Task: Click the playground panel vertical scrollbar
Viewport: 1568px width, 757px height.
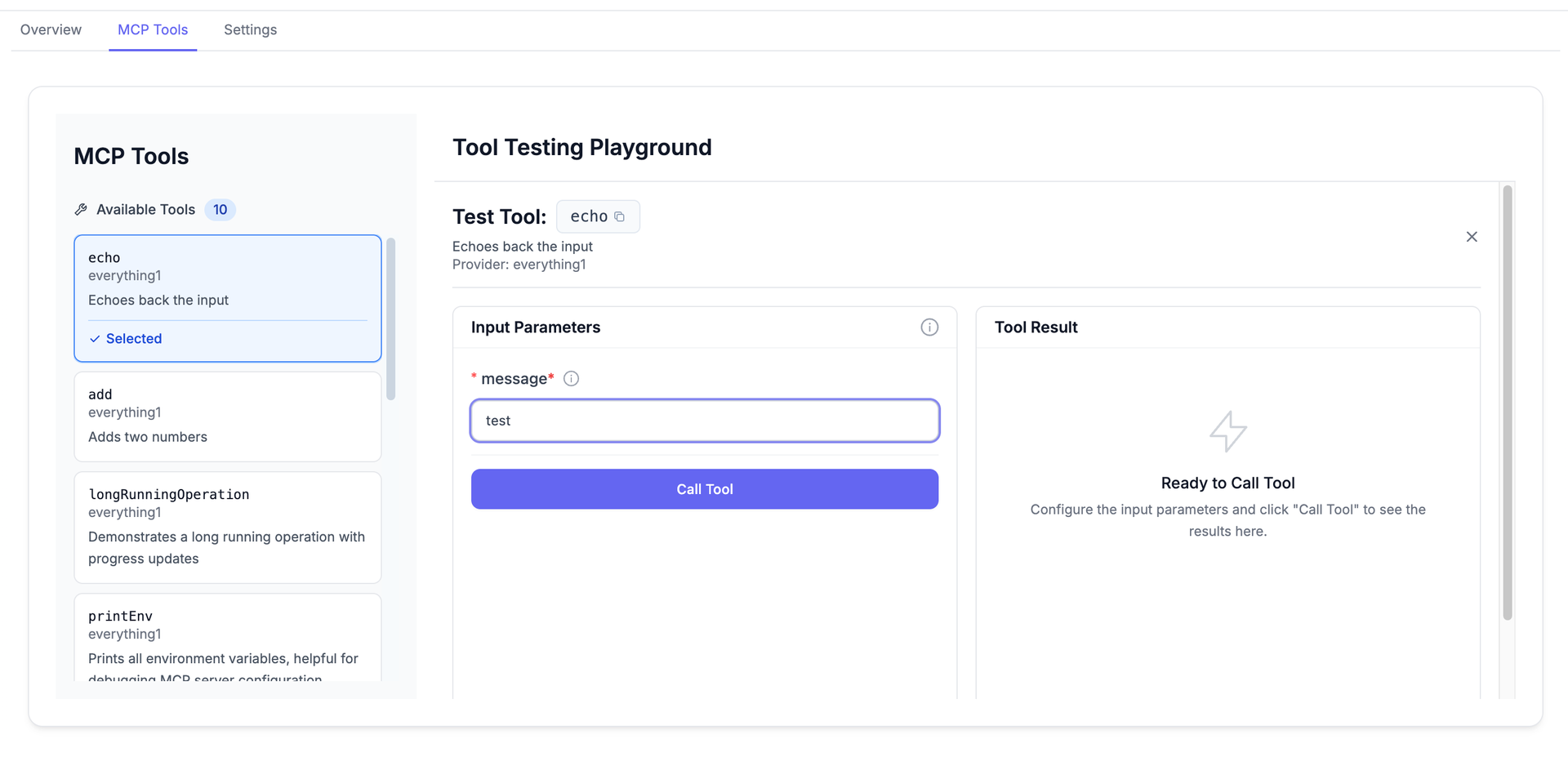Action: tap(1508, 402)
